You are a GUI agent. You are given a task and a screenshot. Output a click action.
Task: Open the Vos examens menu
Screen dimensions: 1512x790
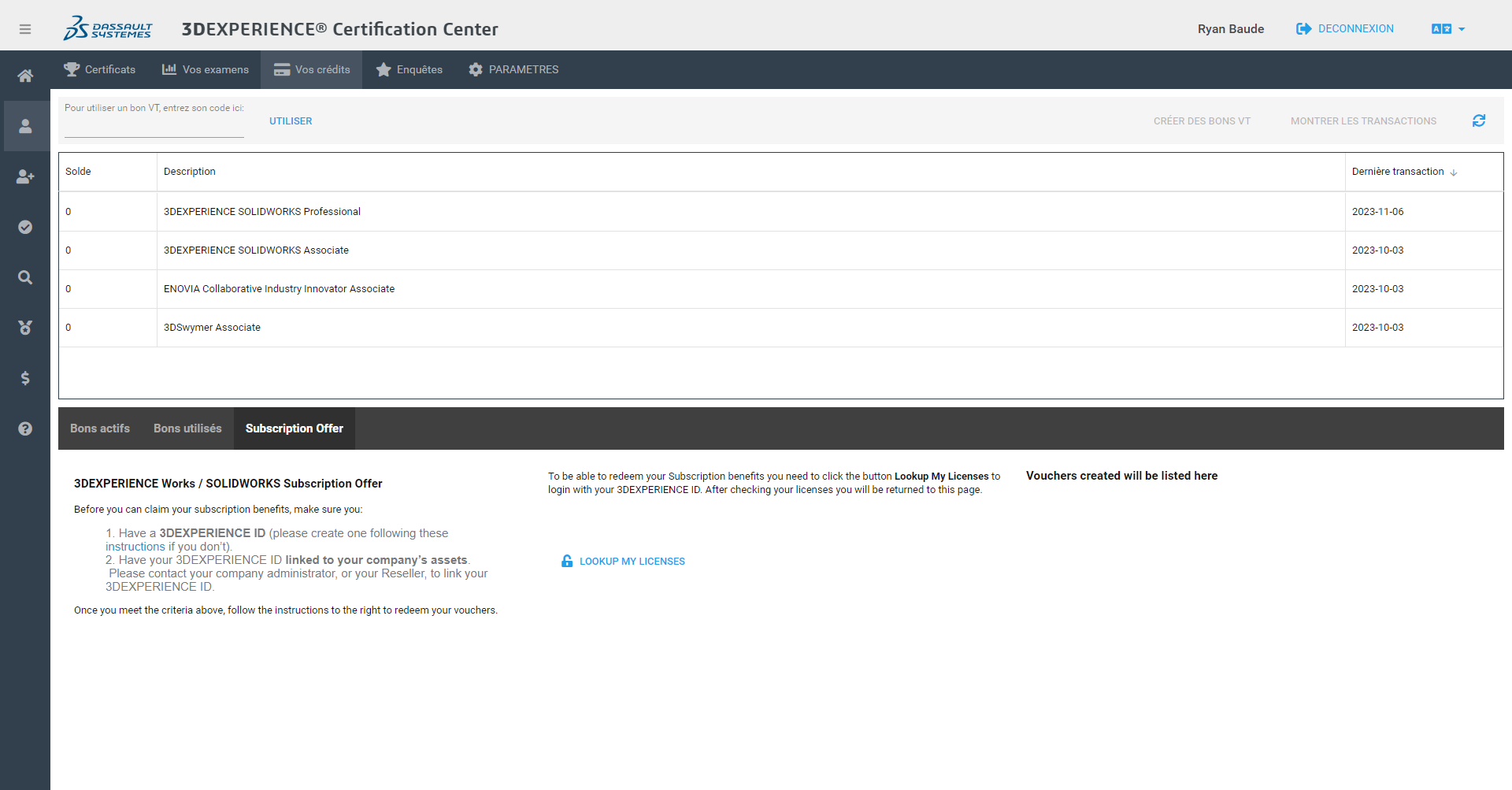(x=206, y=69)
